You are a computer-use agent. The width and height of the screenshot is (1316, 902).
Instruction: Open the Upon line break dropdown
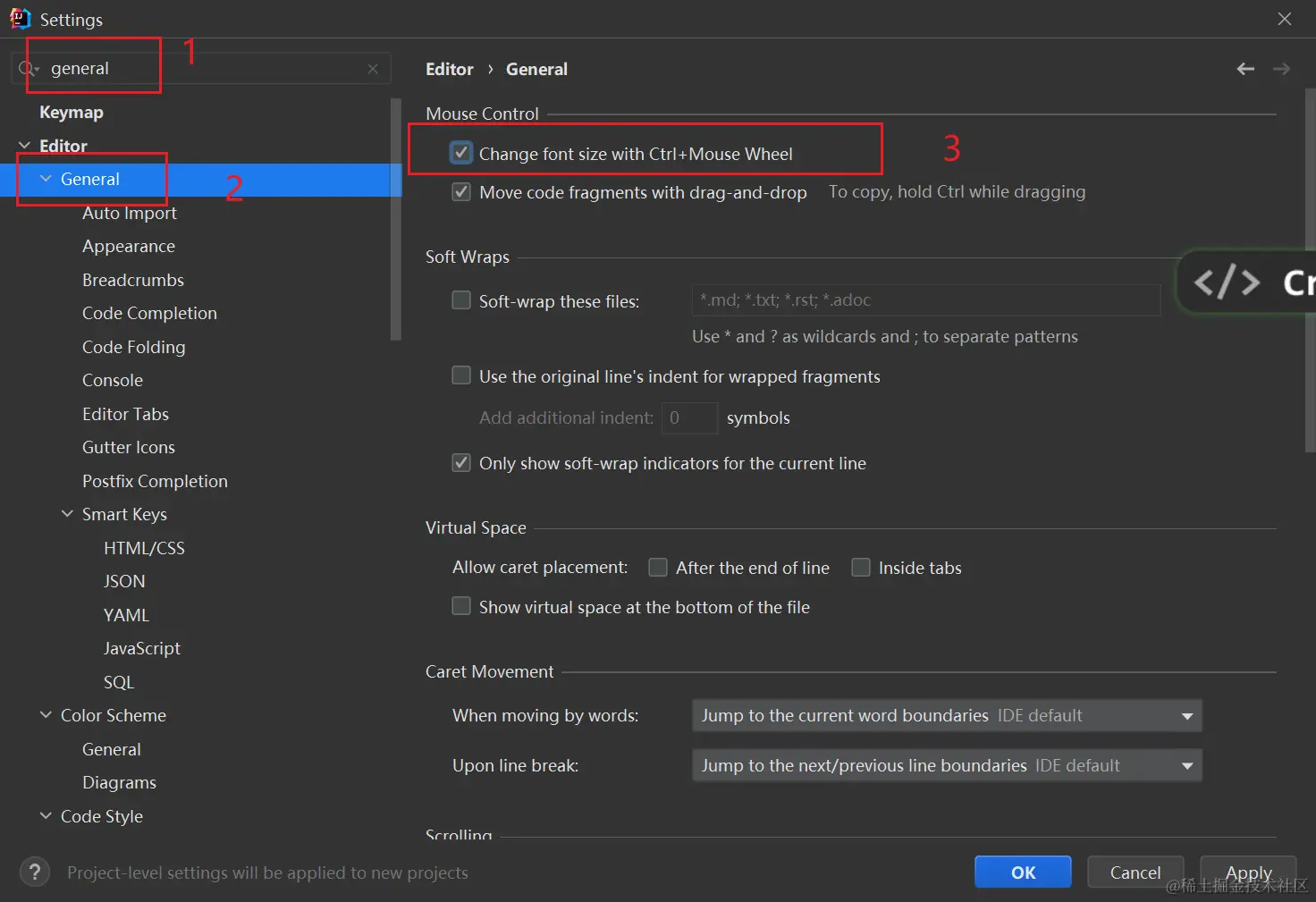tap(947, 765)
